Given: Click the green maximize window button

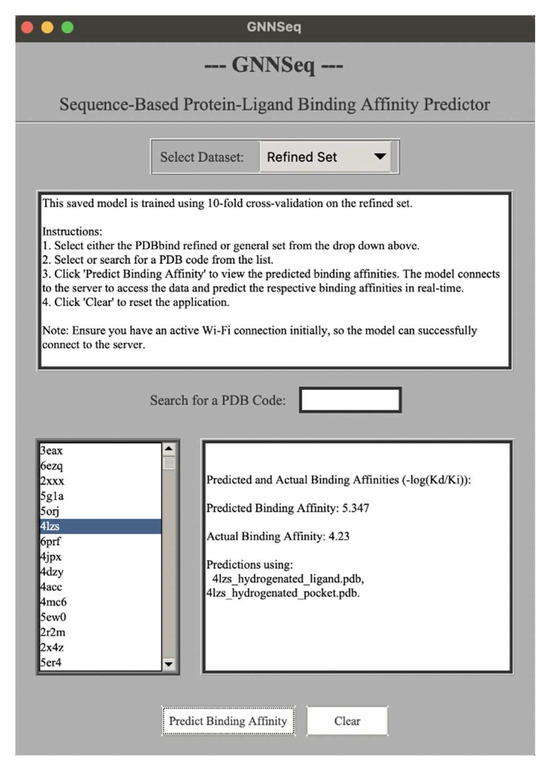Looking at the screenshot, I should (x=67, y=28).
